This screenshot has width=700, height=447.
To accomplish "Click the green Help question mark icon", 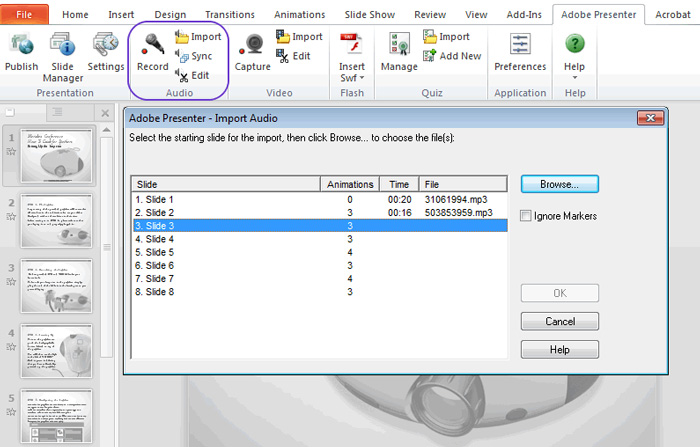I will 575,44.
